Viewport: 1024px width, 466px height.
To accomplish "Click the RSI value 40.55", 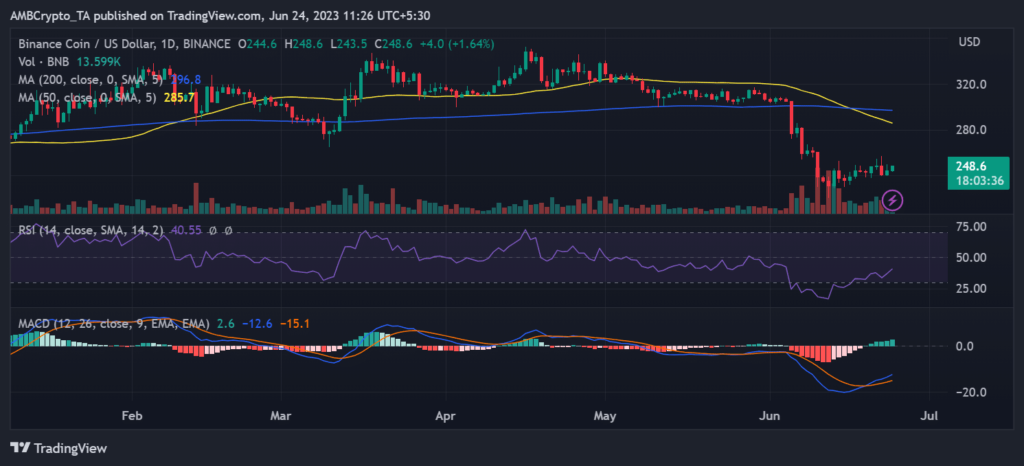I will click(x=185, y=230).
